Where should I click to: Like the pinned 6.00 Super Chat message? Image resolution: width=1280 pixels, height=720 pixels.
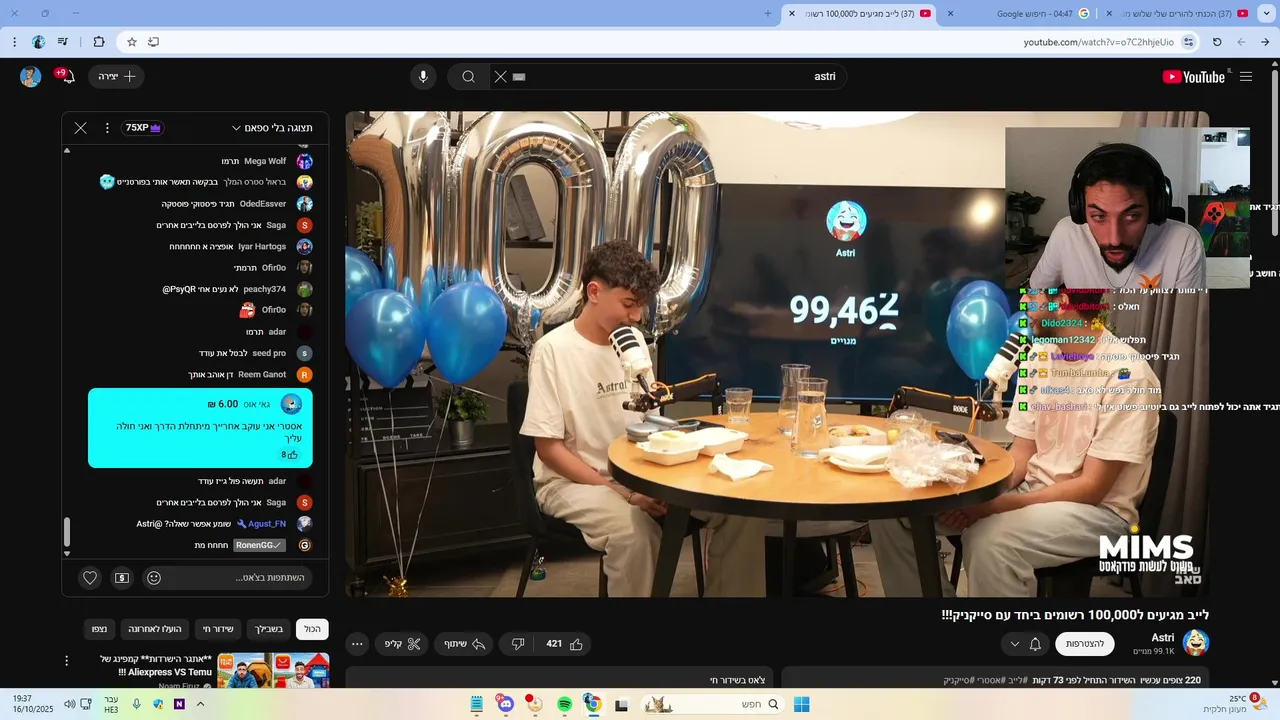(291, 455)
